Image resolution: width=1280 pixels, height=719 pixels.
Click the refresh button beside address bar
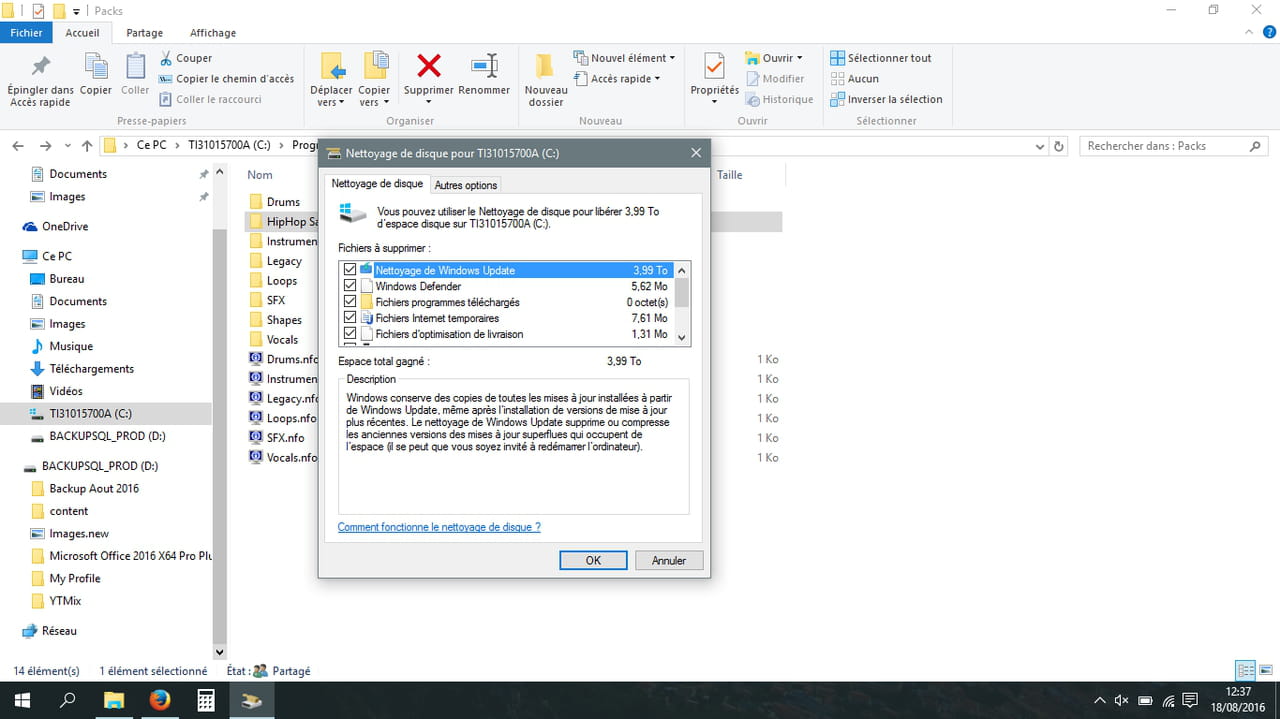(x=1060, y=146)
